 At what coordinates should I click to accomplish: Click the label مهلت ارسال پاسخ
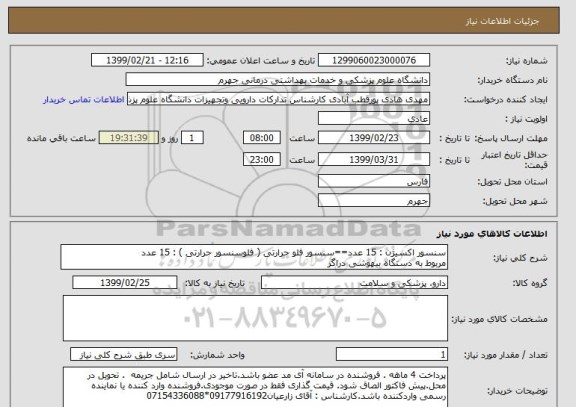pyautogui.click(x=511, y=138)
